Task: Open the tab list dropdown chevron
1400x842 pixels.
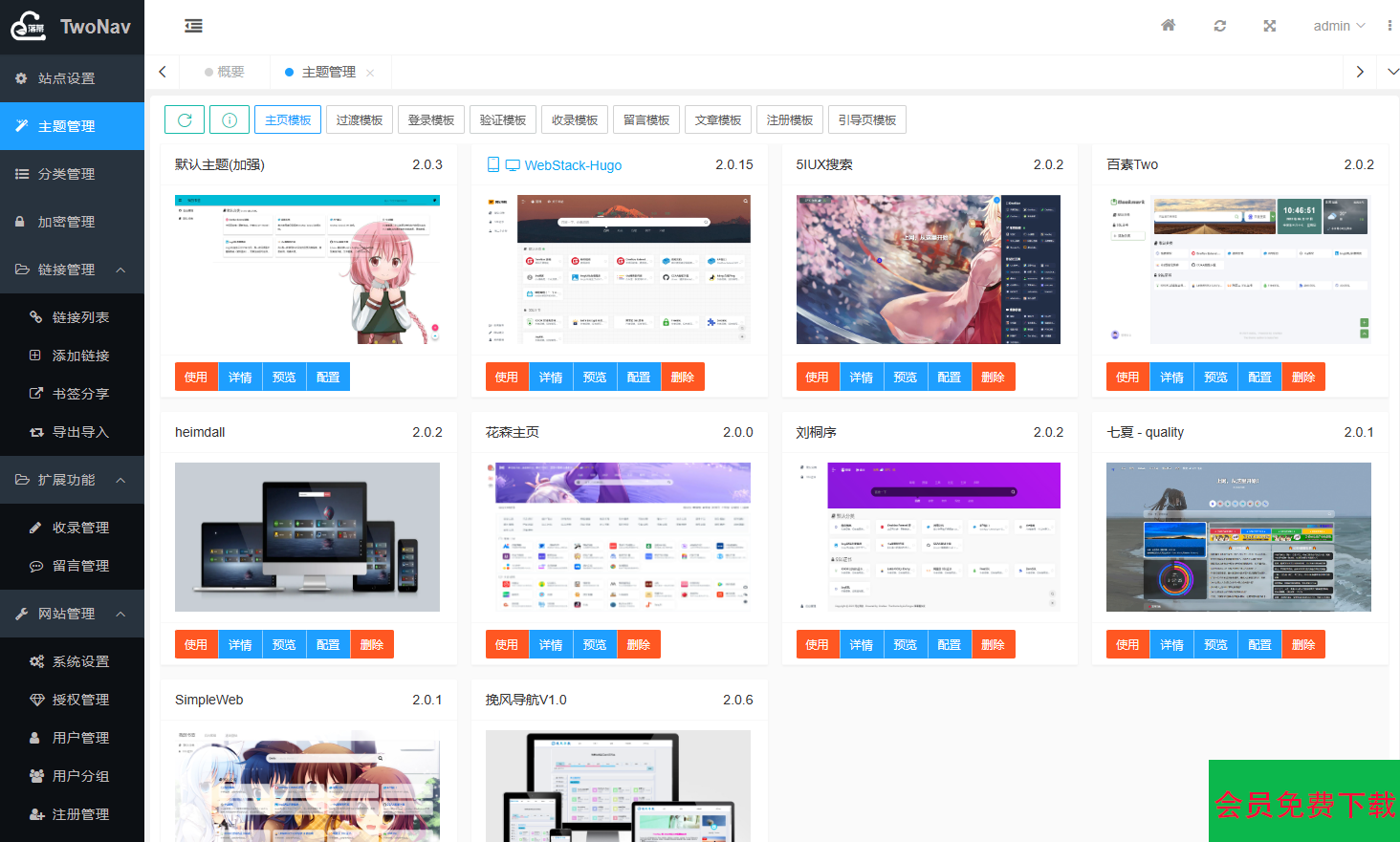Action: pyautogui.click(x=1392, y=72)
